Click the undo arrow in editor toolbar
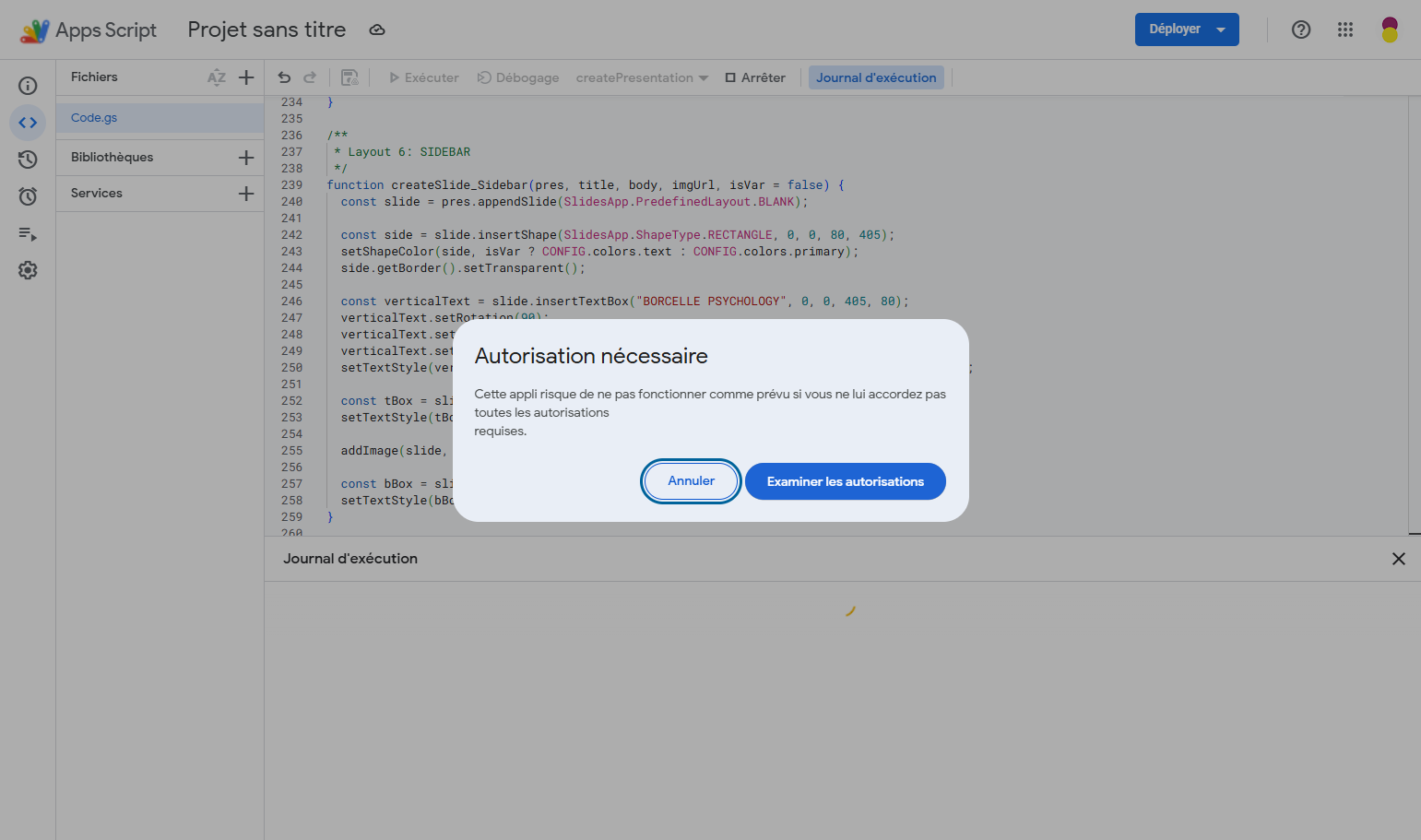 (284, 77)
